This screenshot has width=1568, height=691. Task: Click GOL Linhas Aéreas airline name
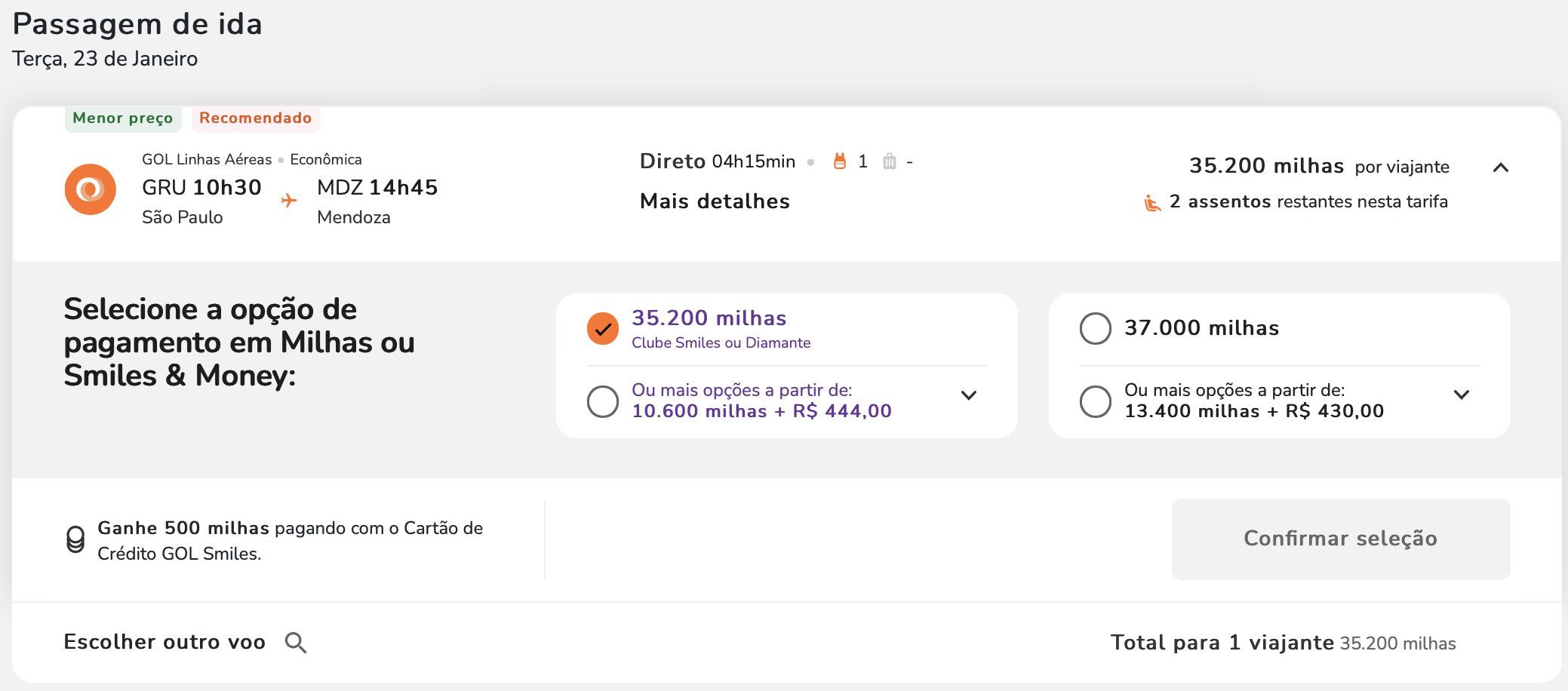[x=207, y=159]
